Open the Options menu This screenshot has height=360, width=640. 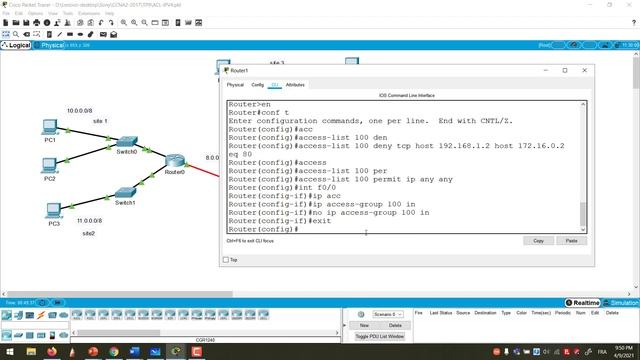point(36,13)
